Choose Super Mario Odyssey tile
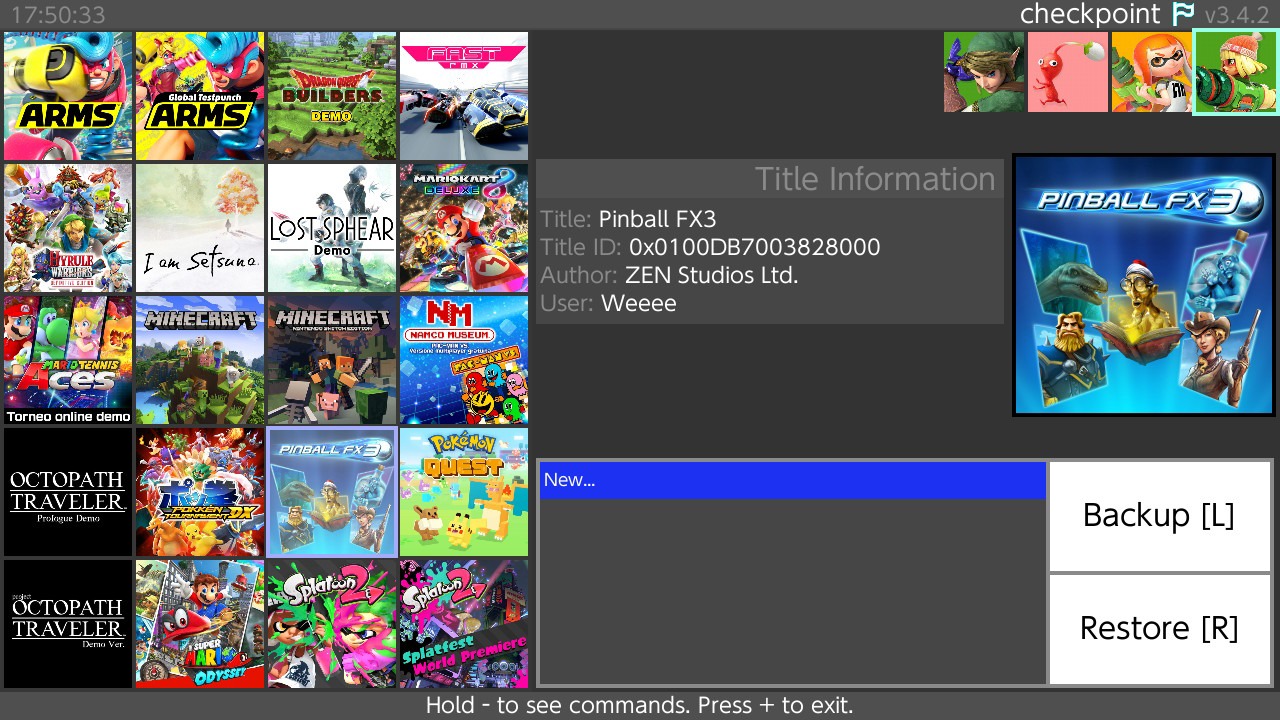 pos(200,624)
